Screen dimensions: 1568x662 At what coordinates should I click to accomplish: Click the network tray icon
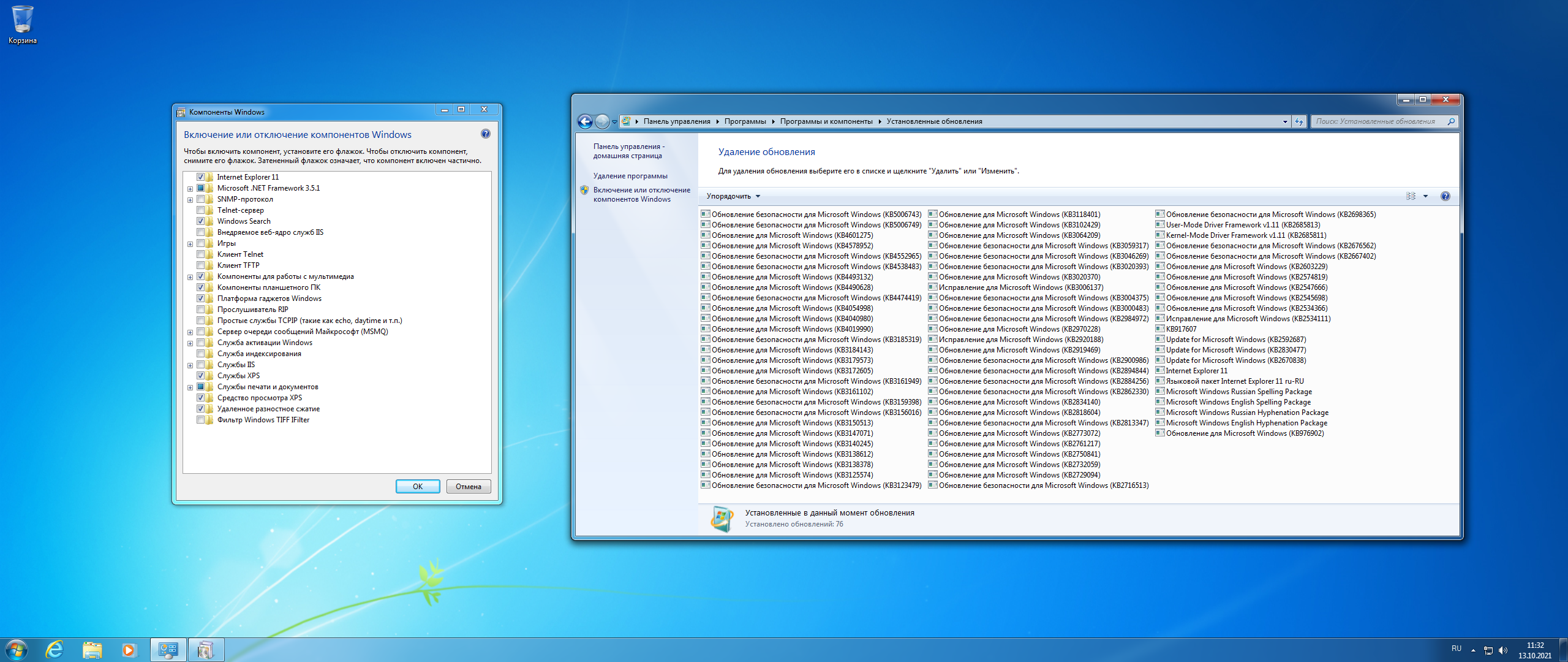click(x=1488, y=650)
